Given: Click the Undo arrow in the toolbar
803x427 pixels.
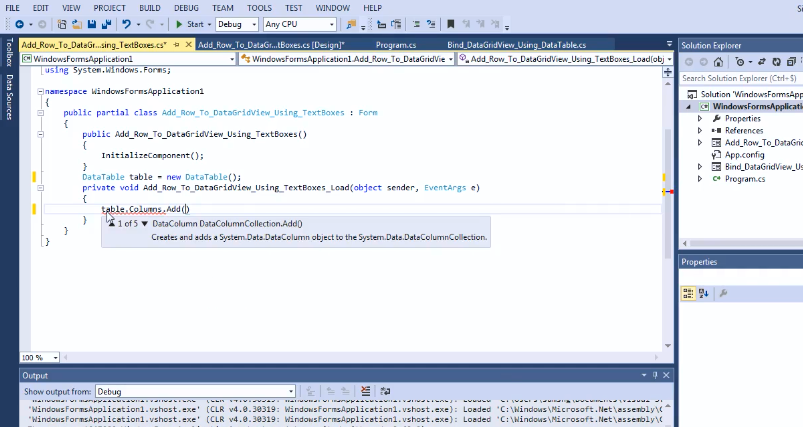Looking at the screenshot, I should [127, 24].
